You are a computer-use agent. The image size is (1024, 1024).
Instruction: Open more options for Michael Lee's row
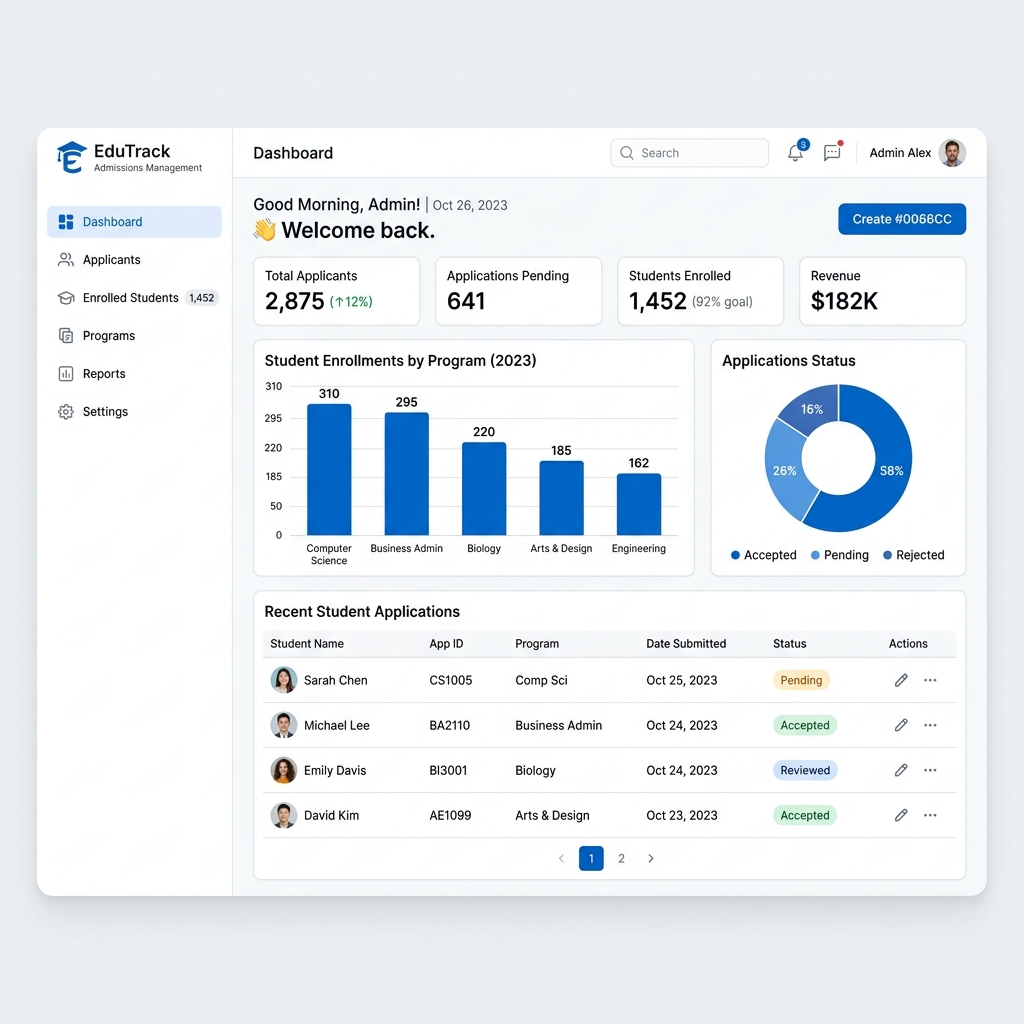[x=930, y=726]
